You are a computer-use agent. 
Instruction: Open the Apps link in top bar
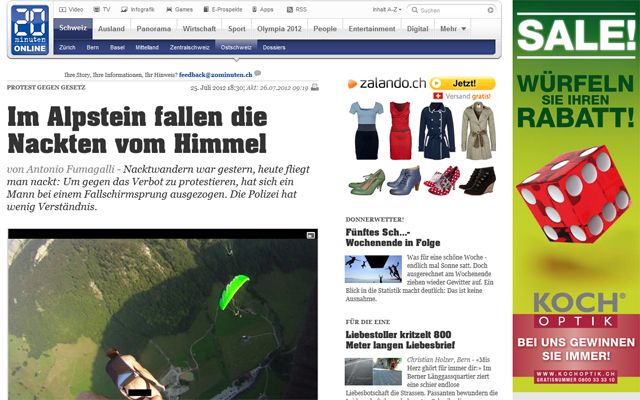265,9
